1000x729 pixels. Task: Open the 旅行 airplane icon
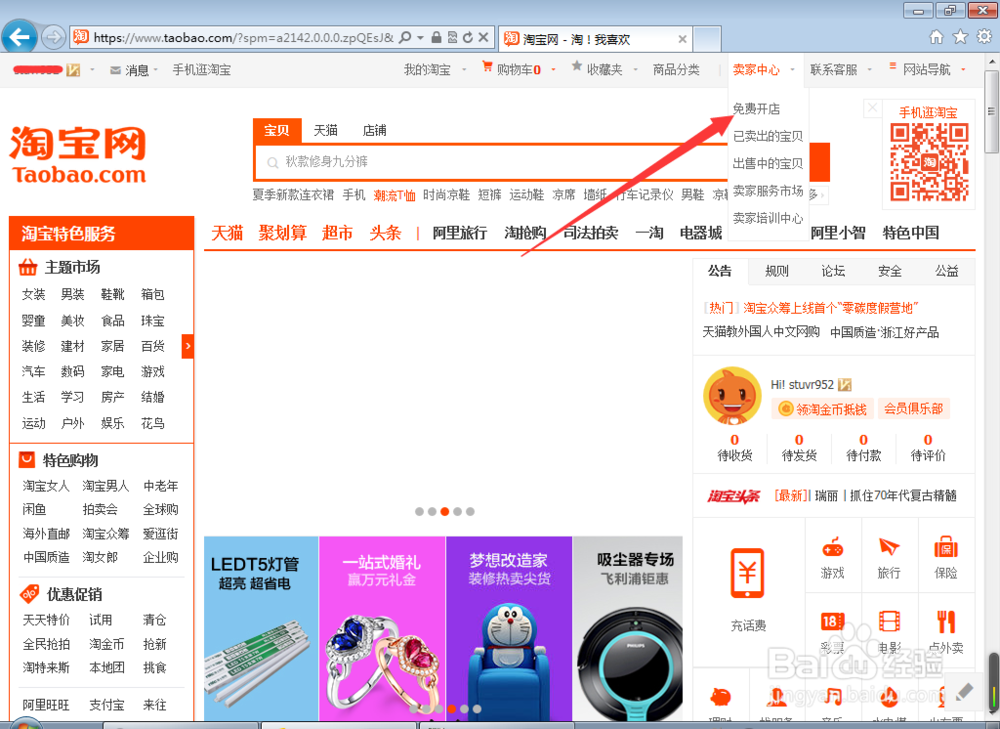(x=889, y=547)
